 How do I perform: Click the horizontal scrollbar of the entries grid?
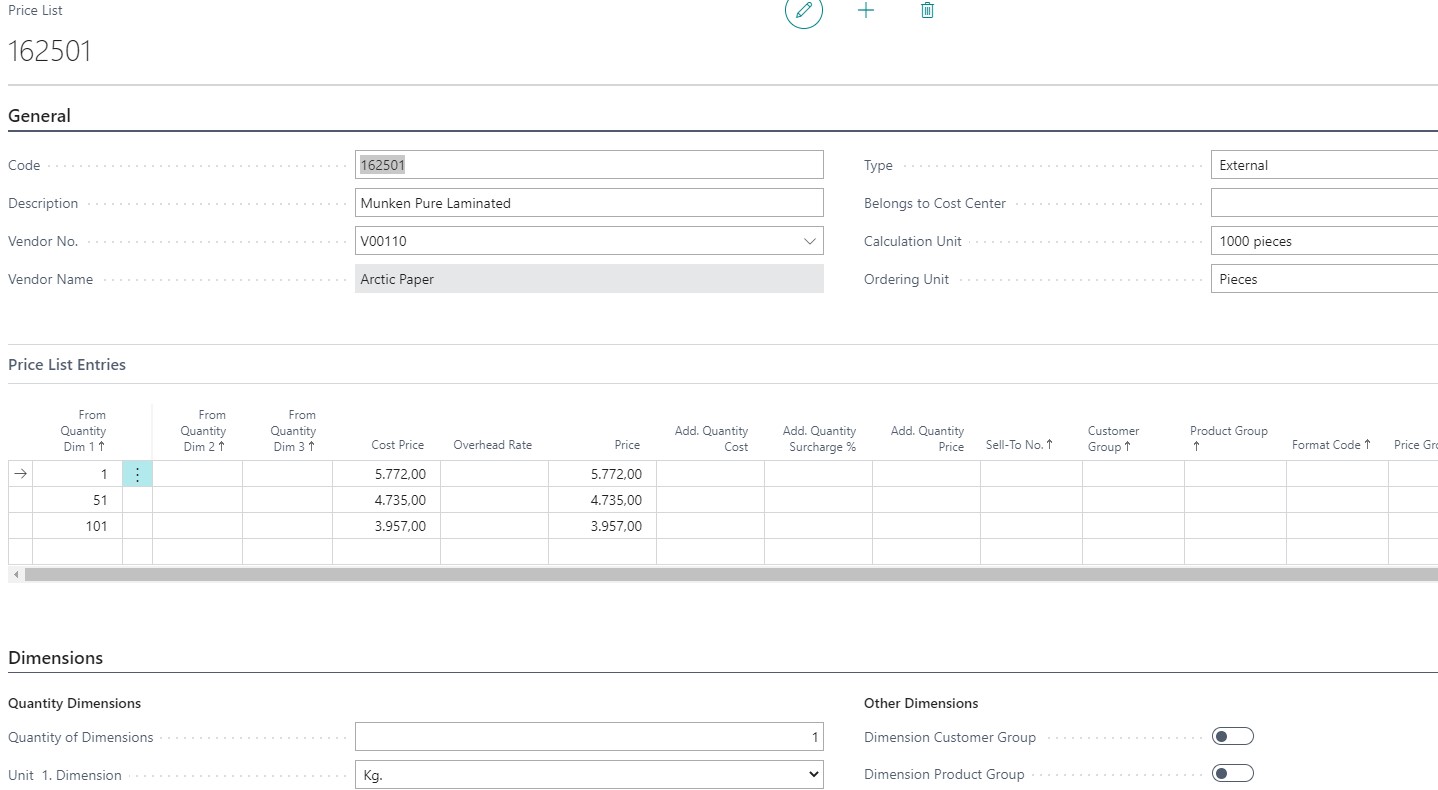(731, 574)
